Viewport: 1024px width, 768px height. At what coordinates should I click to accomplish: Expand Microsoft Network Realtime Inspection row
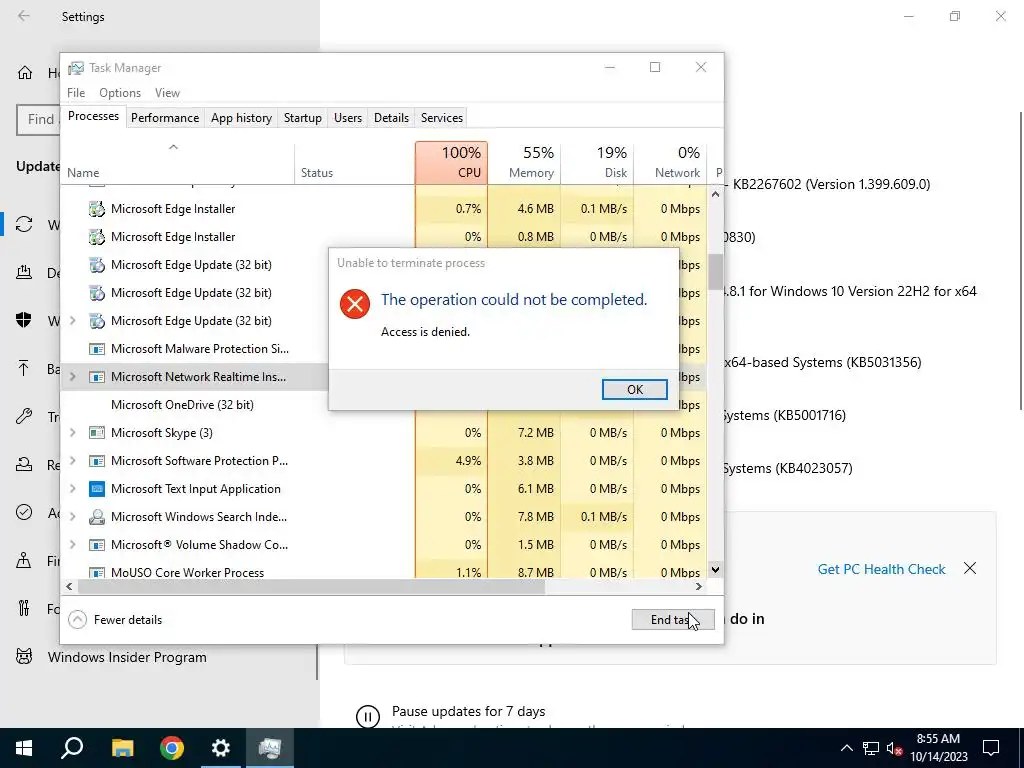point(72,377)
